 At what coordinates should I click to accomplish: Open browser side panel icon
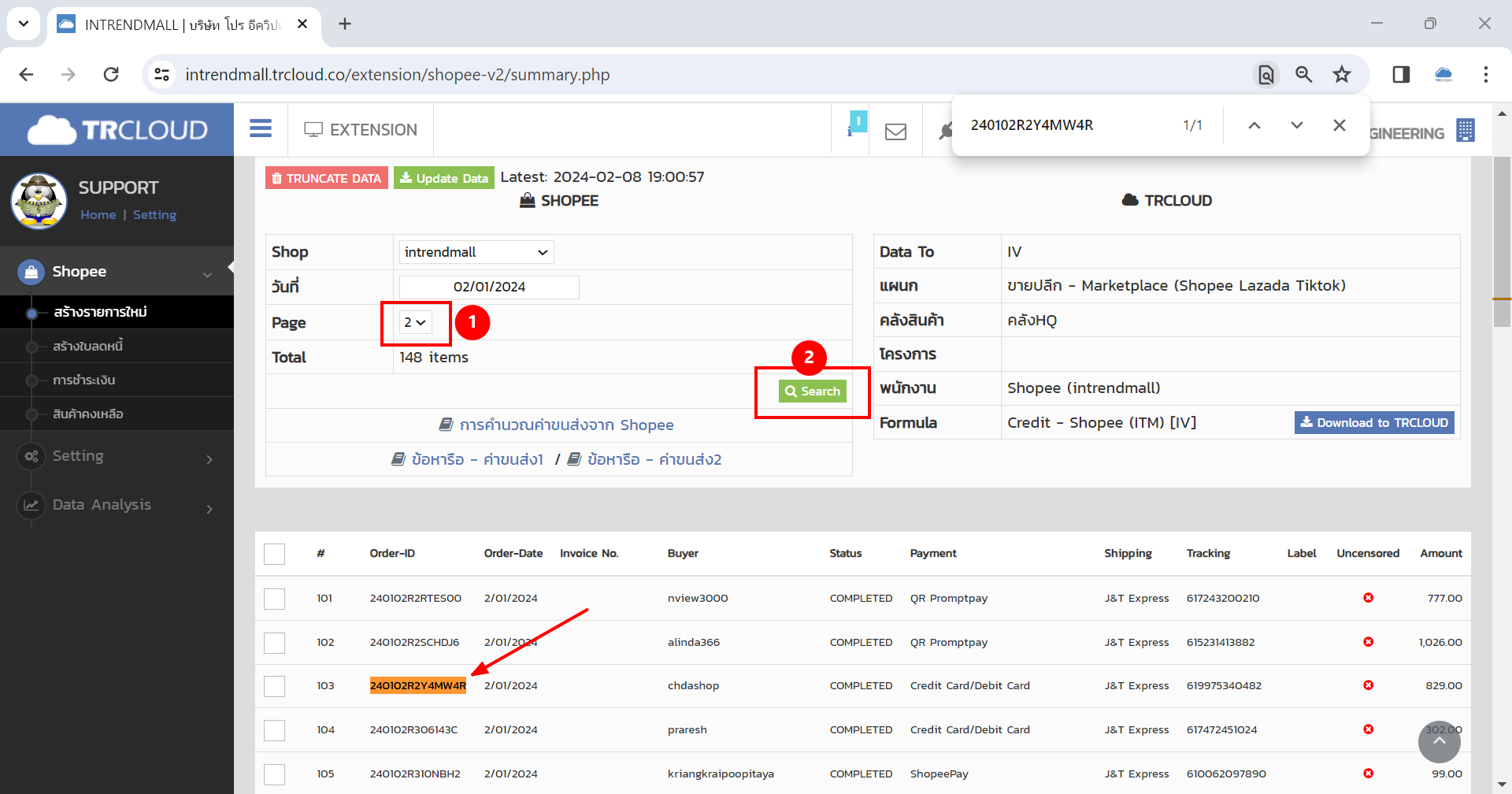pos(1401,74)
